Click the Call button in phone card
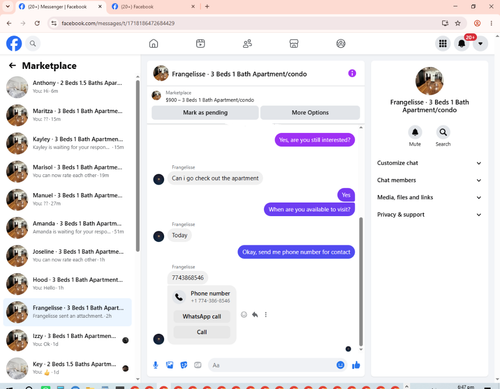Image resolution: width=500 pixels, height=389 pixels. (202, 332)
